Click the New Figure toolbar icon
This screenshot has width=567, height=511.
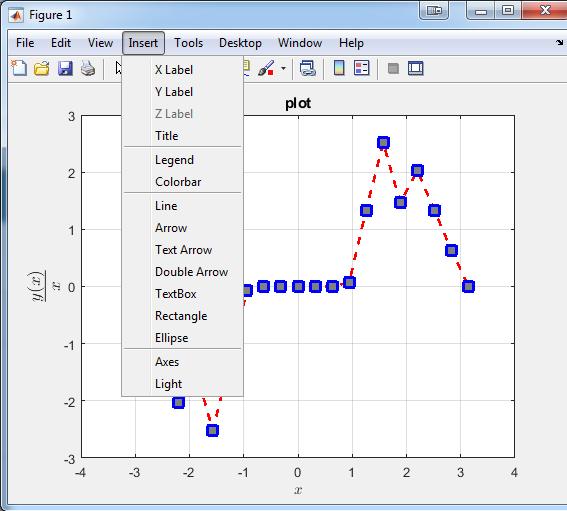click(x=19, y=68)
